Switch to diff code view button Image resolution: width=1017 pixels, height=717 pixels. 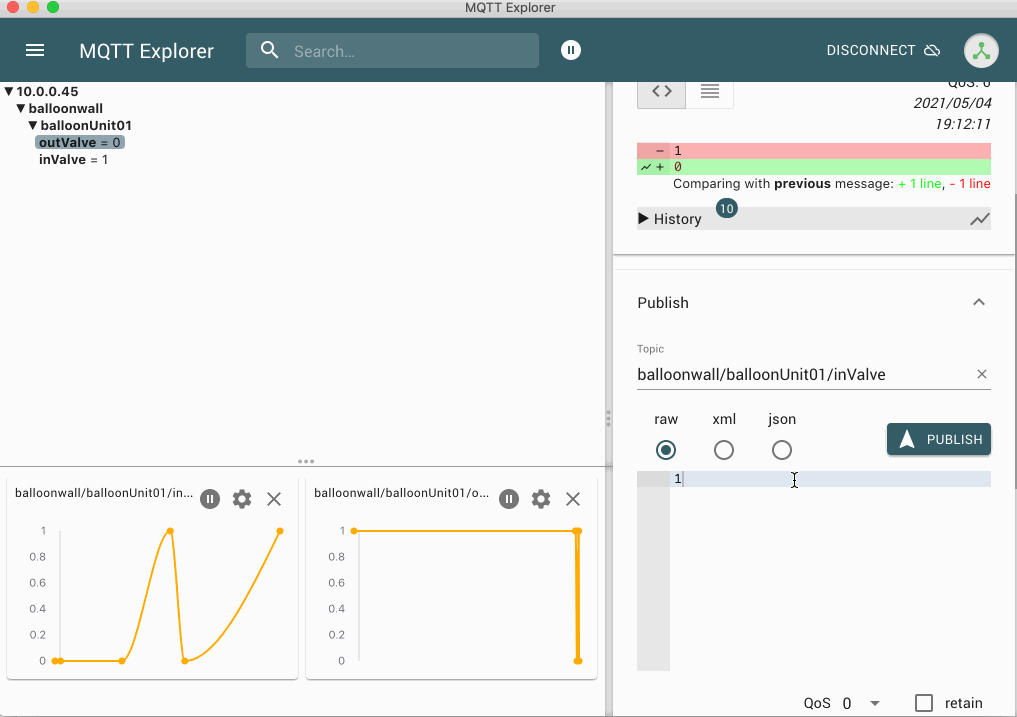coord(662,91)
